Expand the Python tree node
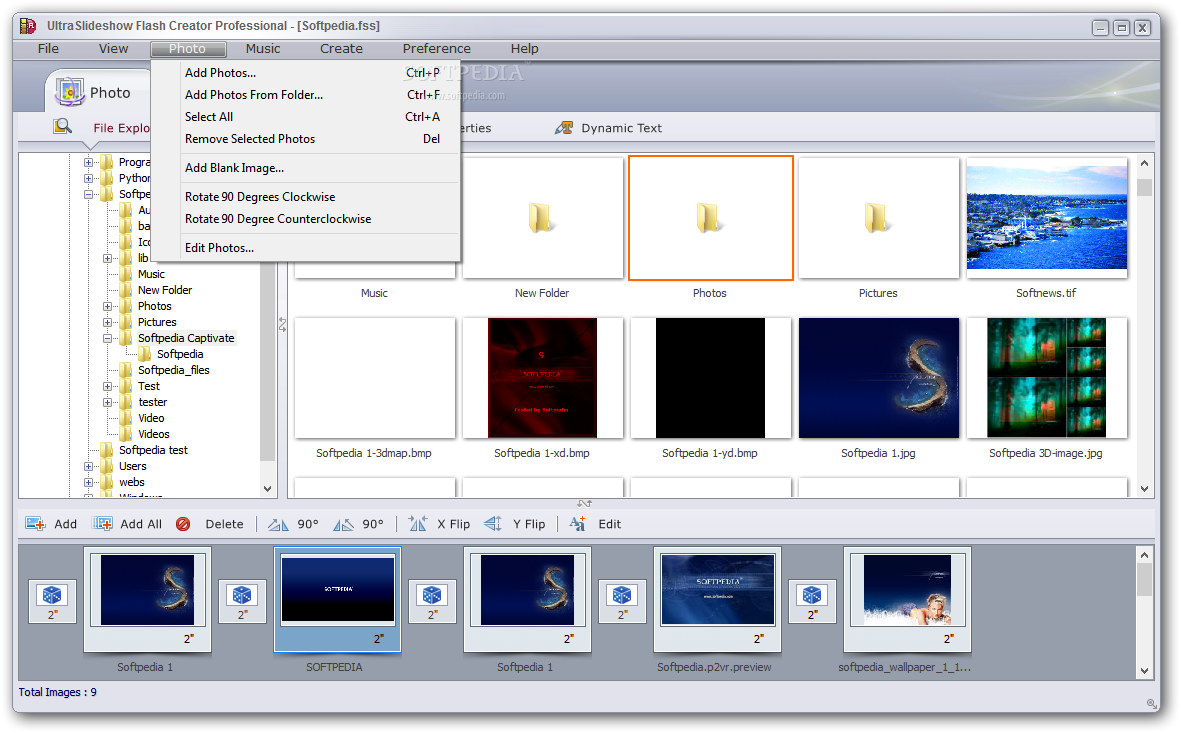Viewport: 1181px width, 733px height. [88, 179]
